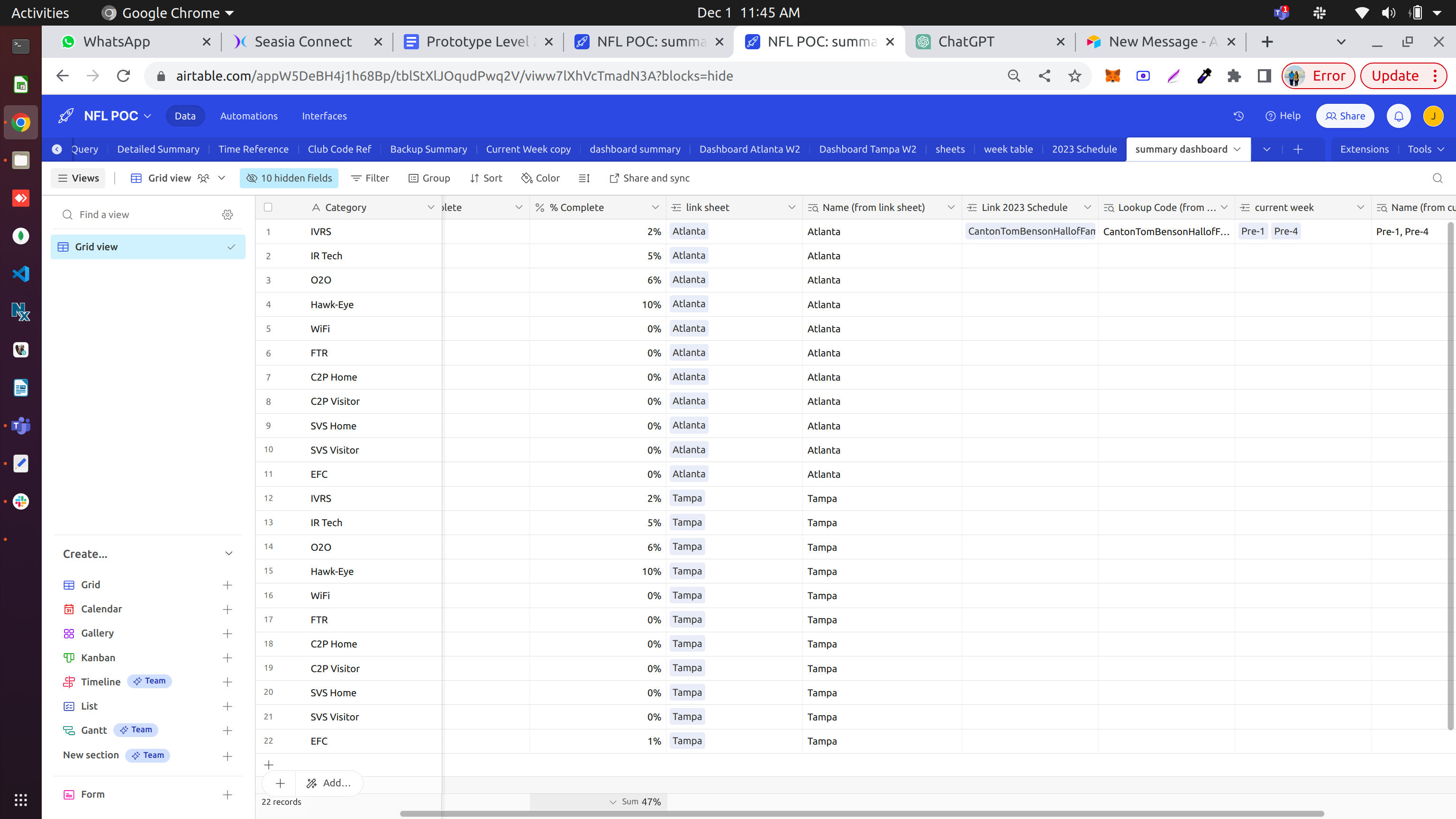Add a new record row
This screenshot has width=1456, height=819.
pyautogui.click(x=269, y=765)
